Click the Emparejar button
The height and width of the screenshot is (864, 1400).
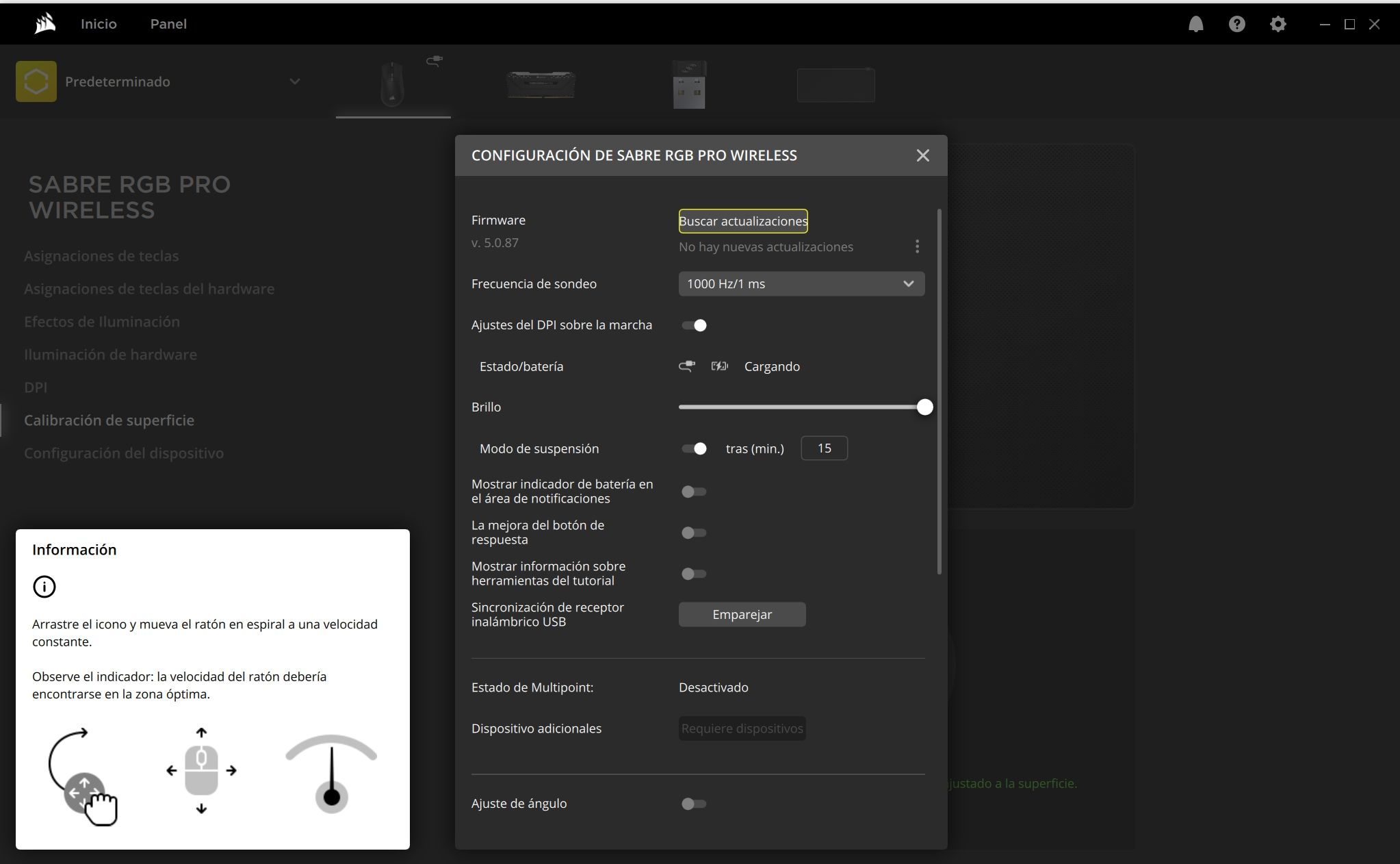pos(742,614)
